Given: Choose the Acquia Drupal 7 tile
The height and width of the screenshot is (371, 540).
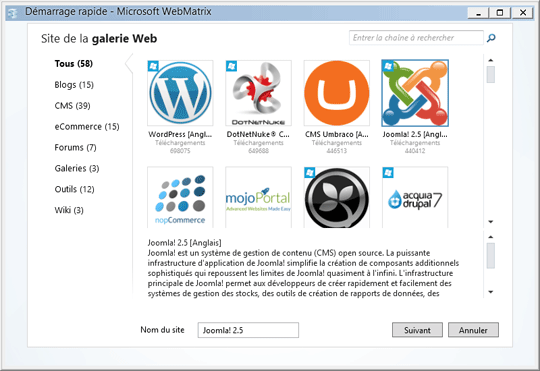Looking at the screenshot, I should tap(415, 197).
